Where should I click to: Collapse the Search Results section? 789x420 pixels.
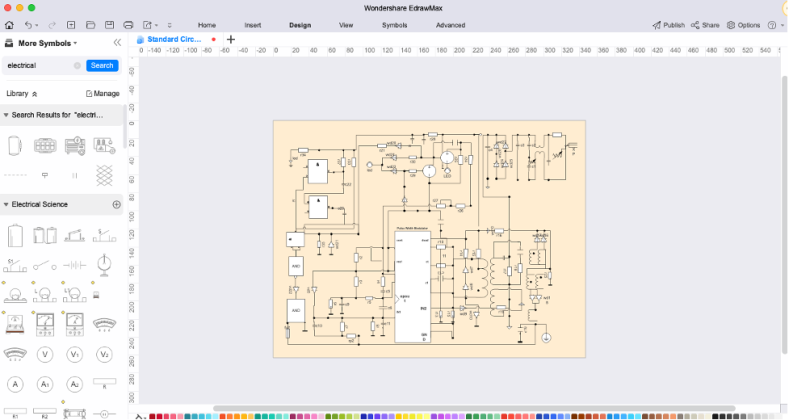coord(6,115)
